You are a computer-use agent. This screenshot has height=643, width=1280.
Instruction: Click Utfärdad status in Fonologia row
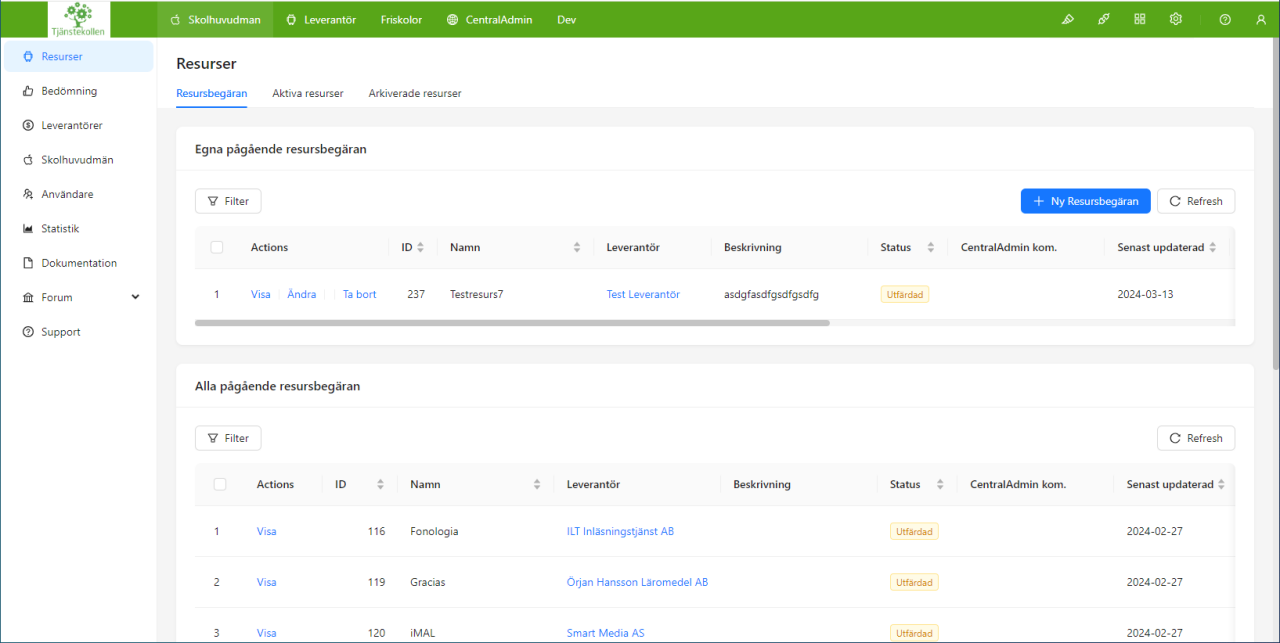tap(914, 531)
